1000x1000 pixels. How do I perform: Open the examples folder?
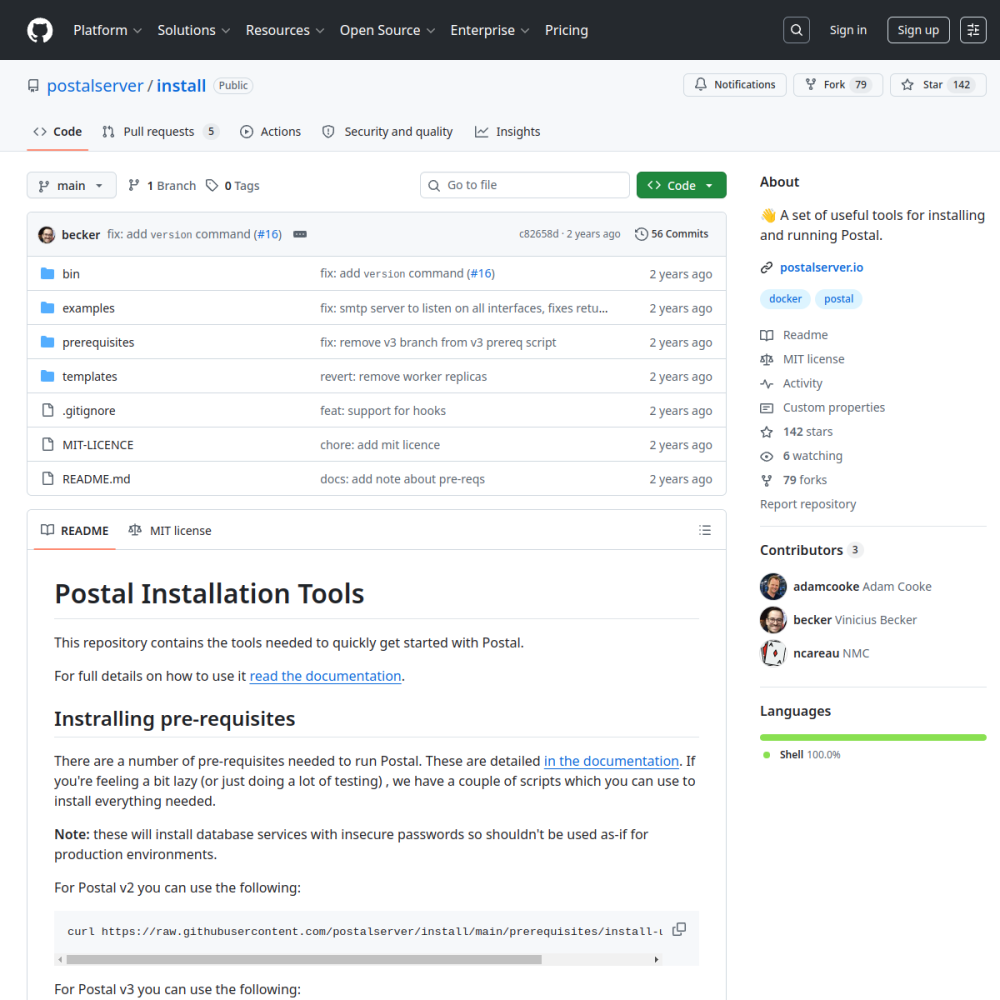click(89, 308)
